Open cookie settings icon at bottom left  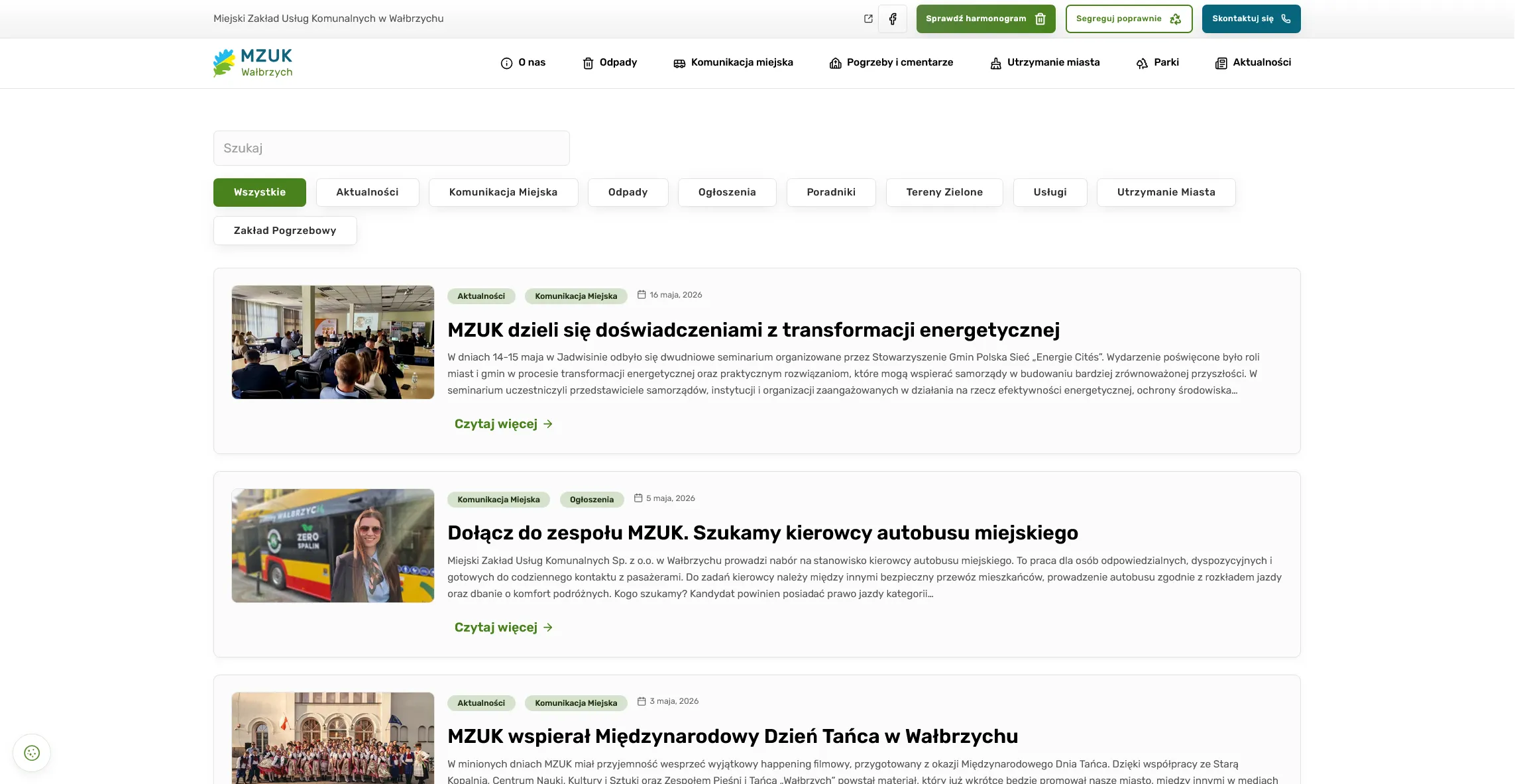click(x=32, y=753)
